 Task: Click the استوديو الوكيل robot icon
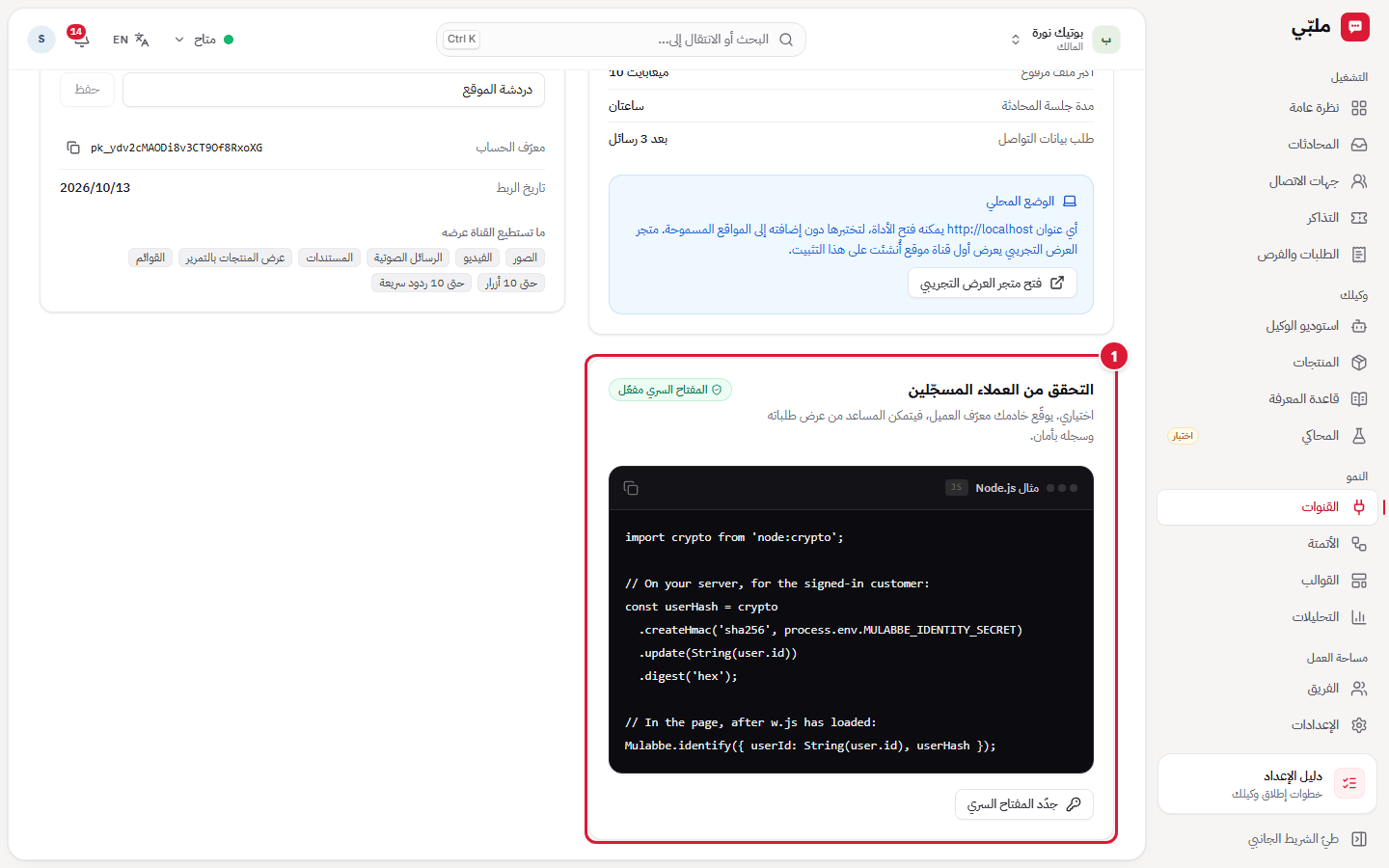click(x=1359, y=326)
